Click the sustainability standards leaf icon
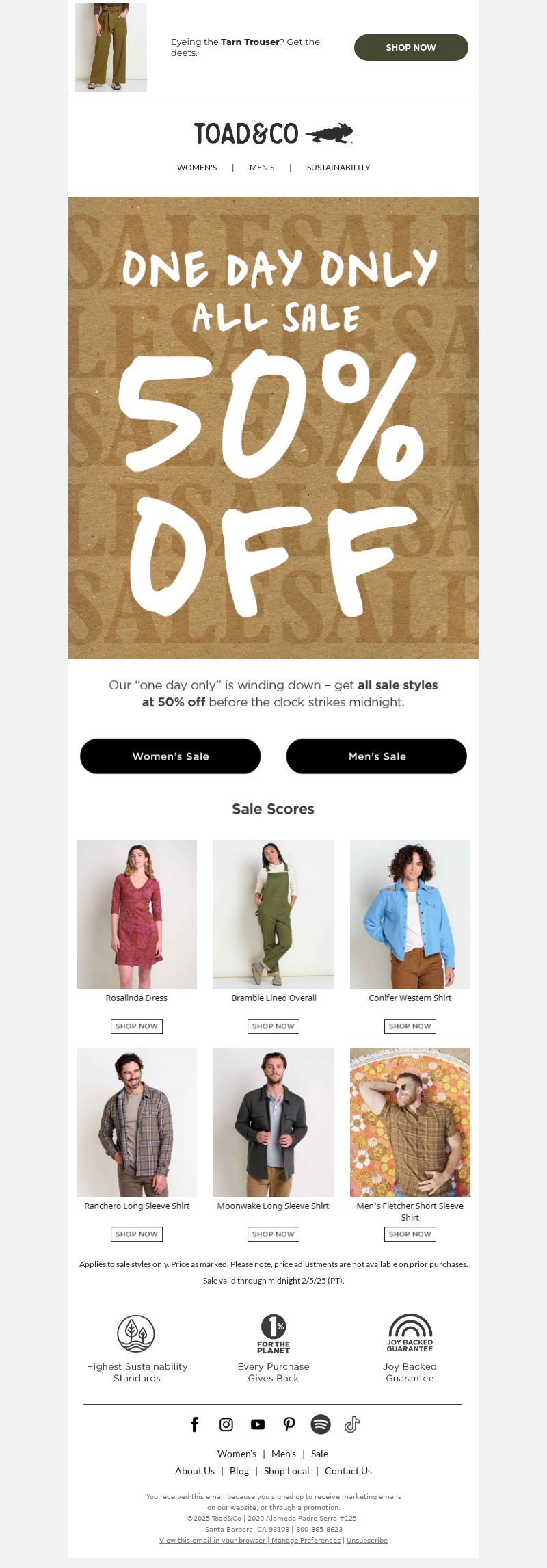This screenshot has width=547, height=1568. click(x=136, y=1333)
